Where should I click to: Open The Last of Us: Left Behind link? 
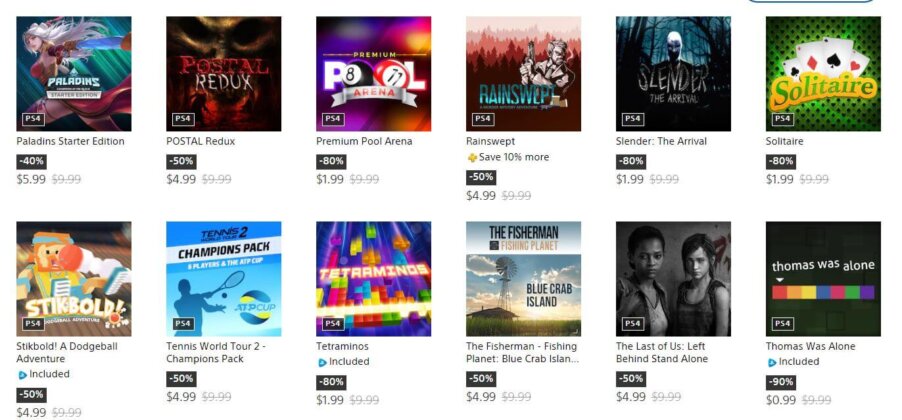click(662, 352)
